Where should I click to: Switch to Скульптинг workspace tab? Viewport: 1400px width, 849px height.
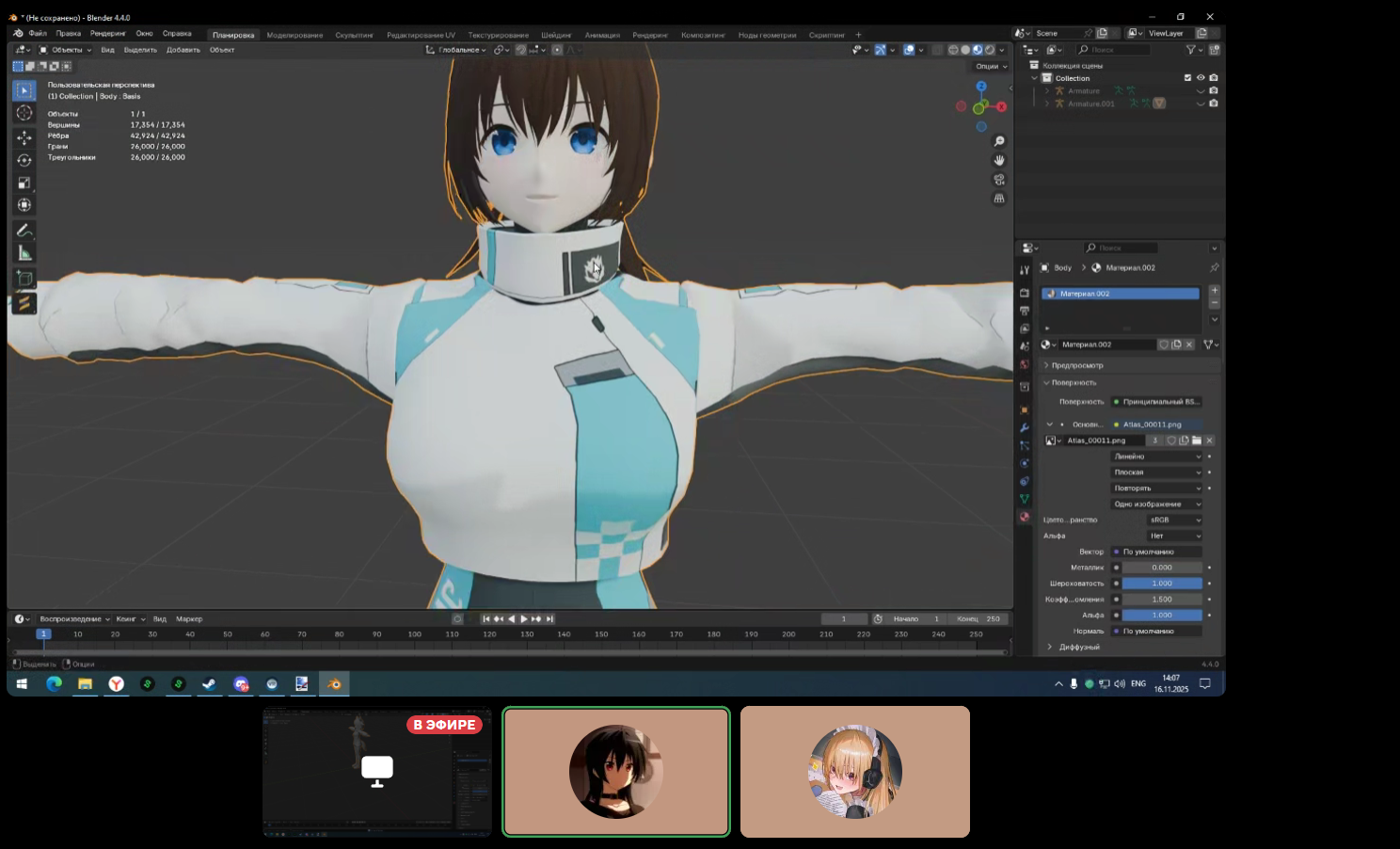point(354,35)
